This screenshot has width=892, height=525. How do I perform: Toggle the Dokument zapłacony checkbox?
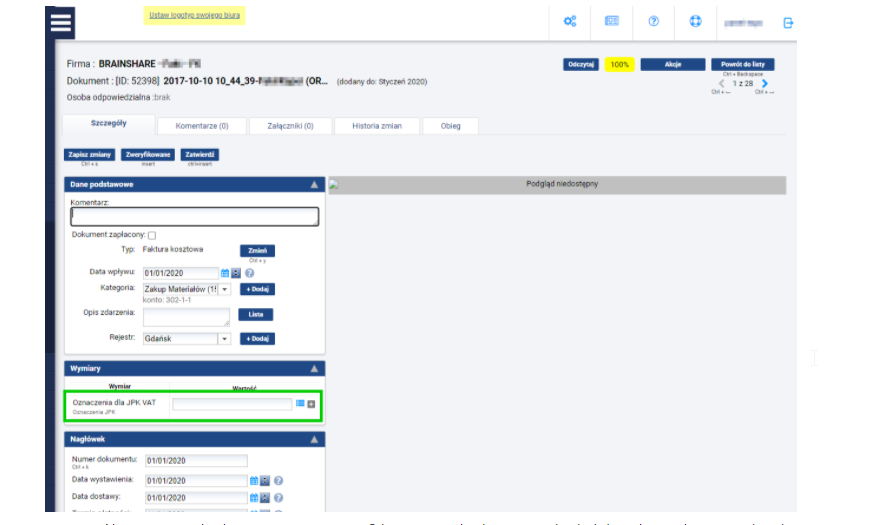tap(152, 235)
